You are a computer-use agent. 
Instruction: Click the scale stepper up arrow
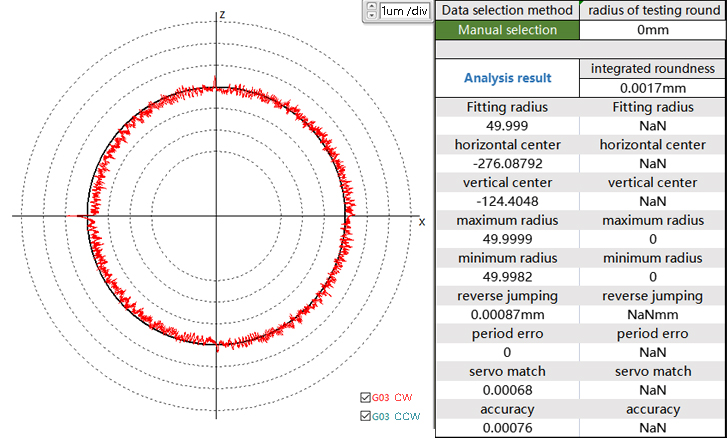pyautogui.click(x=371, y=6)
